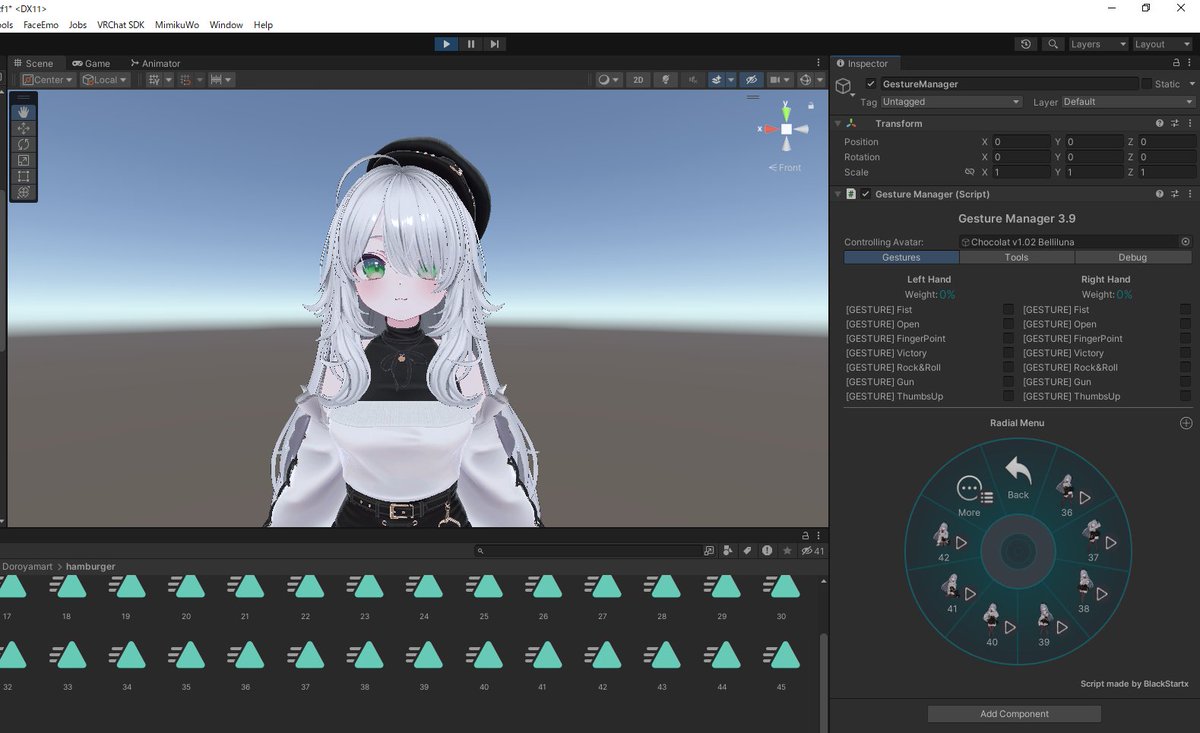Click the Add Component button
This screenshot has height=733, width=1200.
click(x=1014, y=713)
